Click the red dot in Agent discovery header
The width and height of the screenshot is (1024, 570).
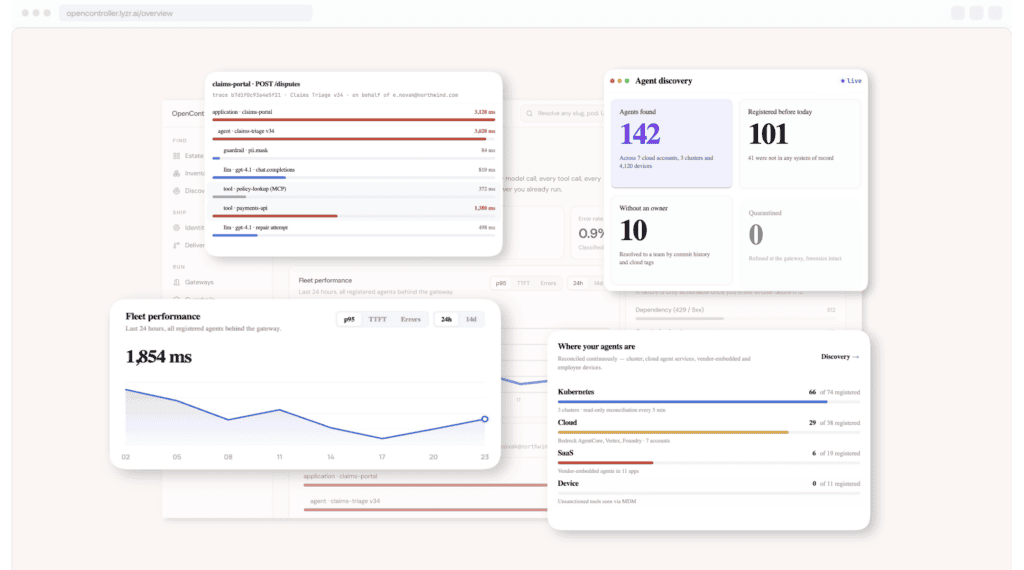(x=612, y=81)
